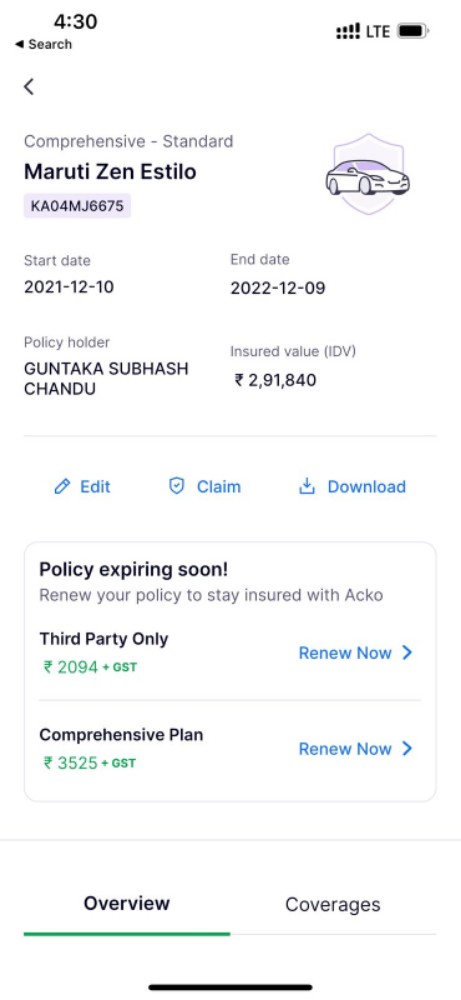461x1000 pixels.
Task: Open the chevron beside Third Party Renew Now
Action: [407, 653]
